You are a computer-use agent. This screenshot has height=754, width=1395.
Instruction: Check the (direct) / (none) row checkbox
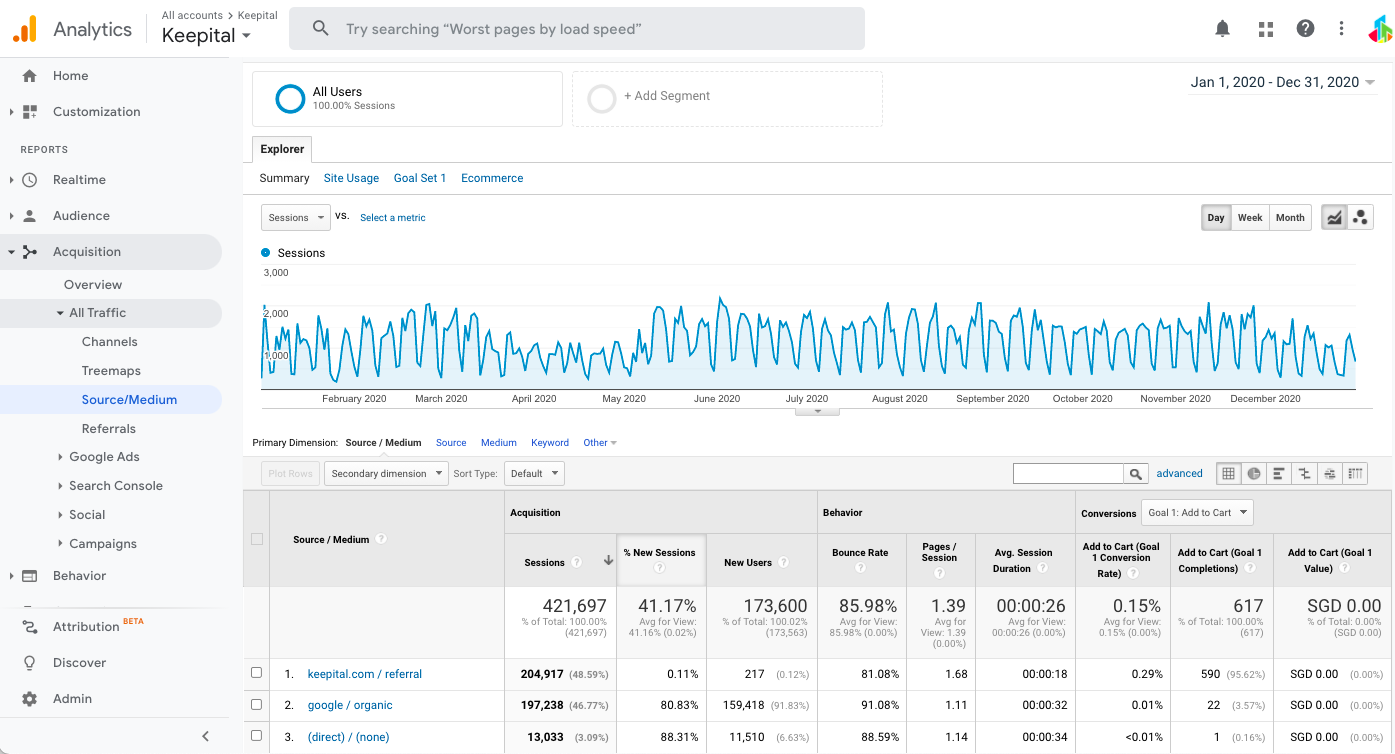coord(257,736)
